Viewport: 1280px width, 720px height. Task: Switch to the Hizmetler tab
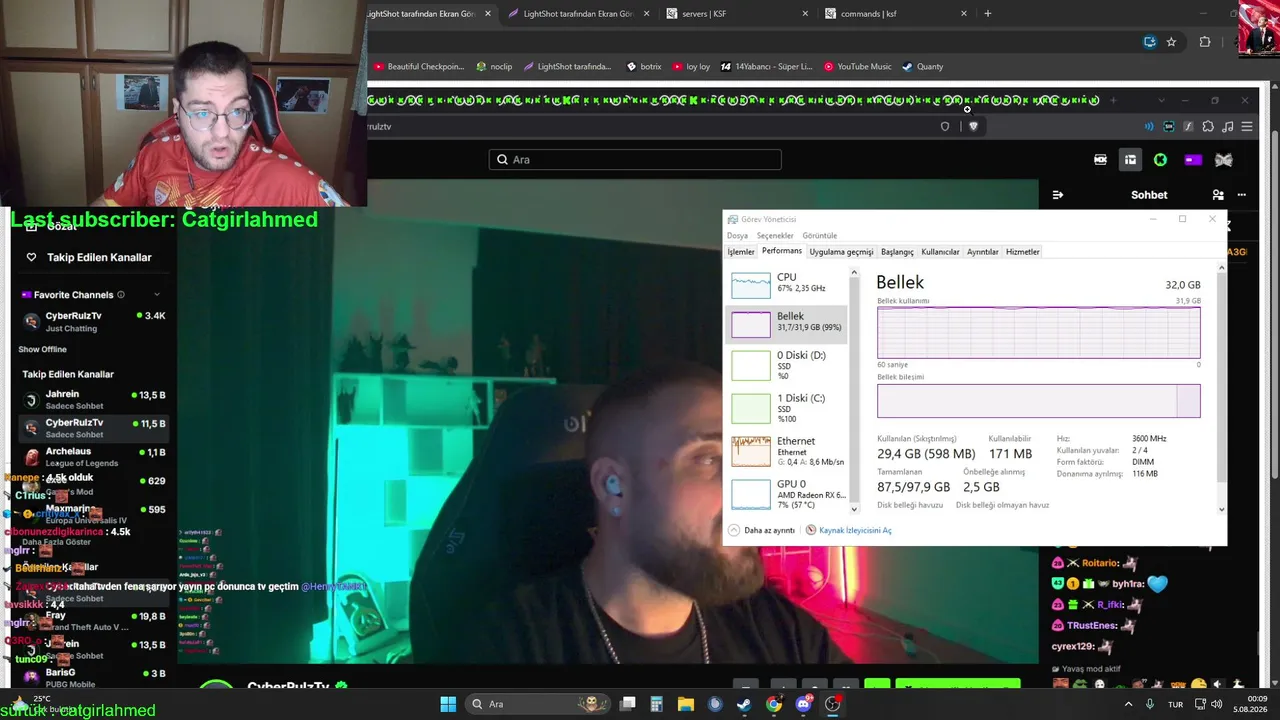pos(1023,252)
